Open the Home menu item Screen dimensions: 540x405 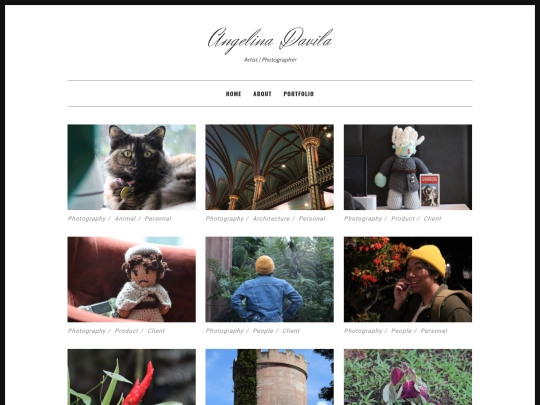(x=233, y=94)
